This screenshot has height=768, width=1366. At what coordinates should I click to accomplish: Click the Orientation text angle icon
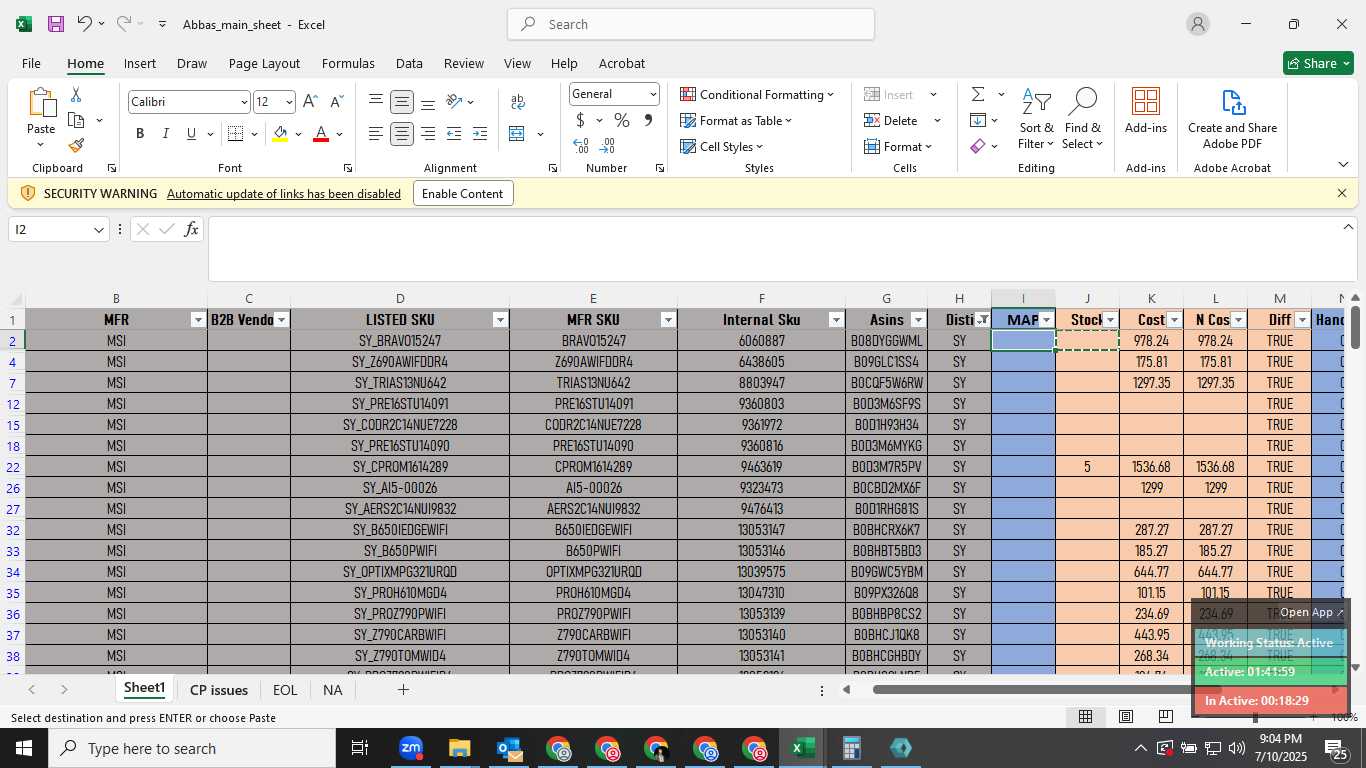click(x=454, y=102)
